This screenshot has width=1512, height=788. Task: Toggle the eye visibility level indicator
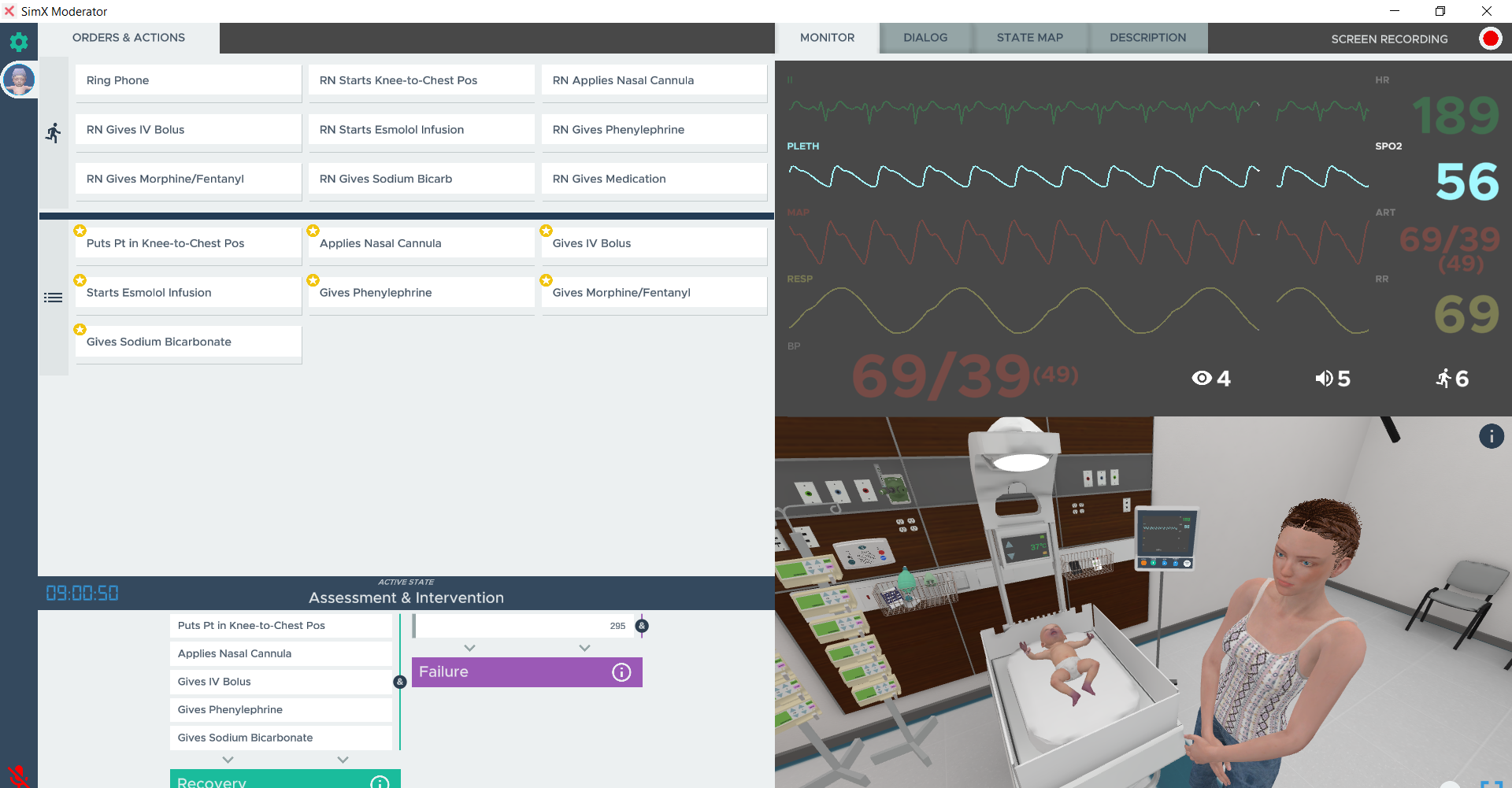[1202, 379]
